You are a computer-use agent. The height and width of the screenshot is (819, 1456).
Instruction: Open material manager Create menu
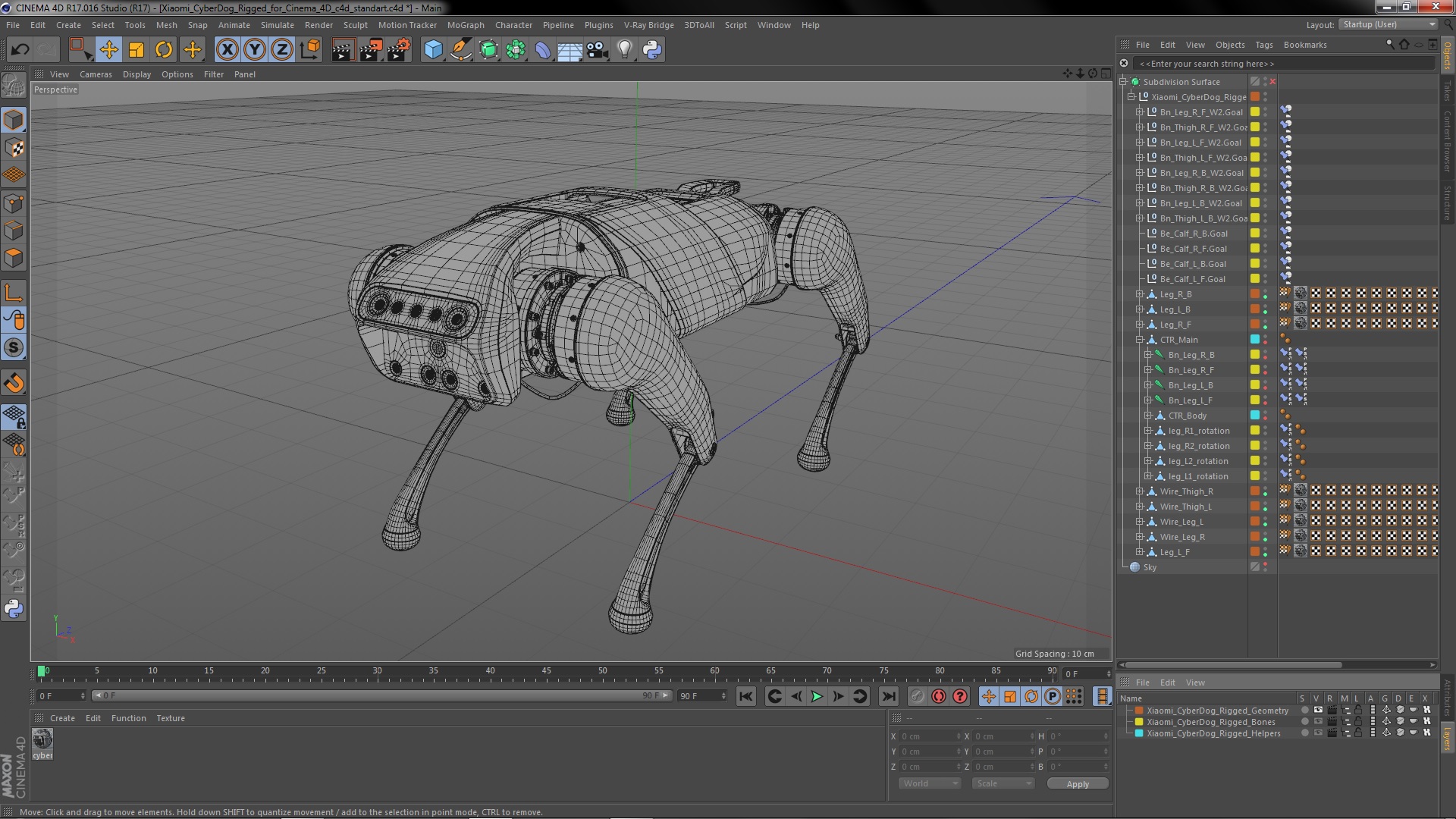point(62,718)
